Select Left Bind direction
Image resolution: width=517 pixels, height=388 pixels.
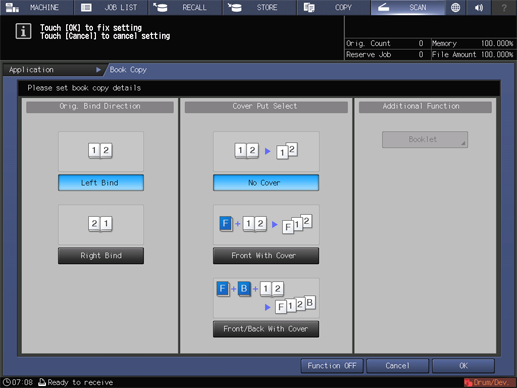pyautogui.click(x=101, y=183)
